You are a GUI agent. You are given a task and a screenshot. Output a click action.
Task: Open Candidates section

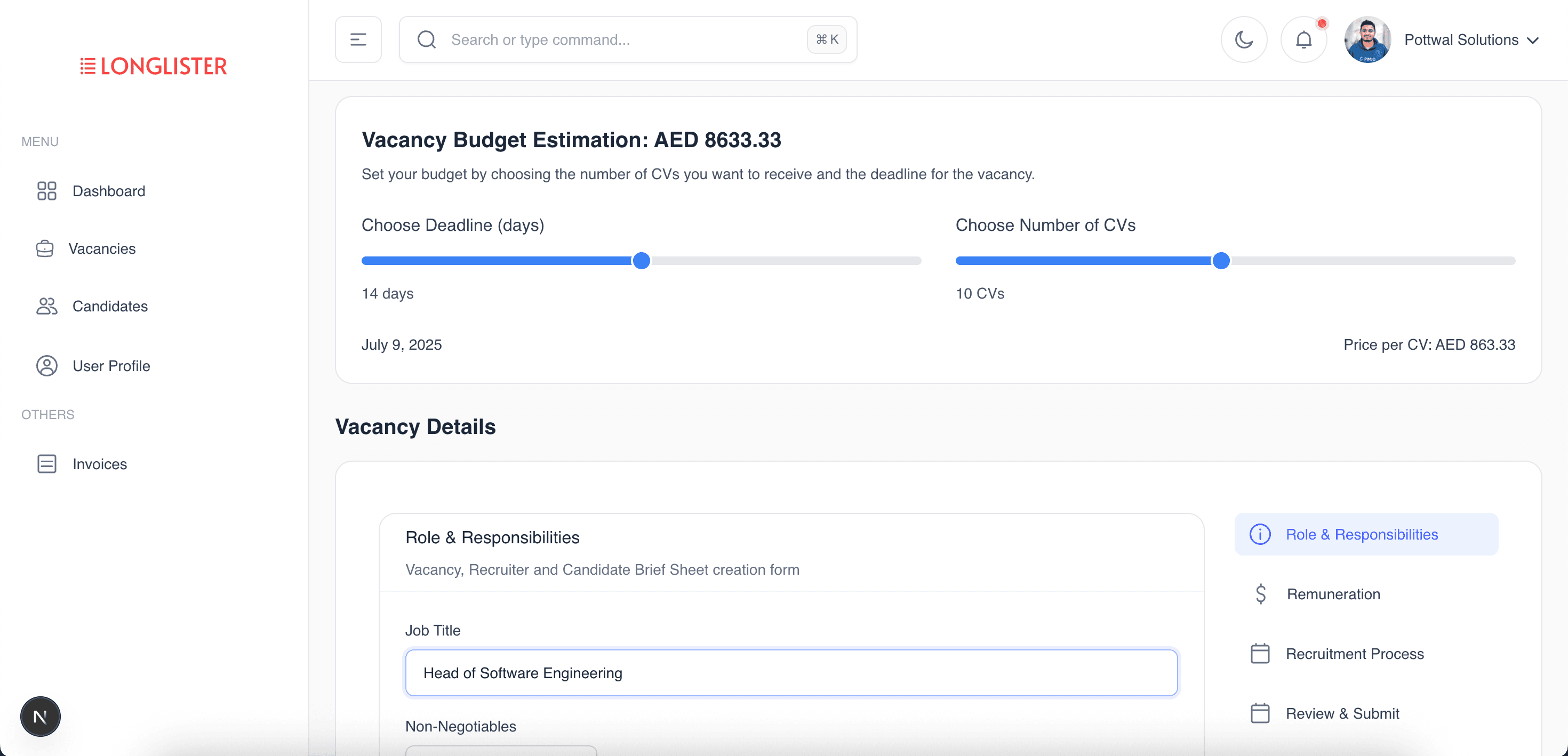pyautogui.click(x=109, y=306)
